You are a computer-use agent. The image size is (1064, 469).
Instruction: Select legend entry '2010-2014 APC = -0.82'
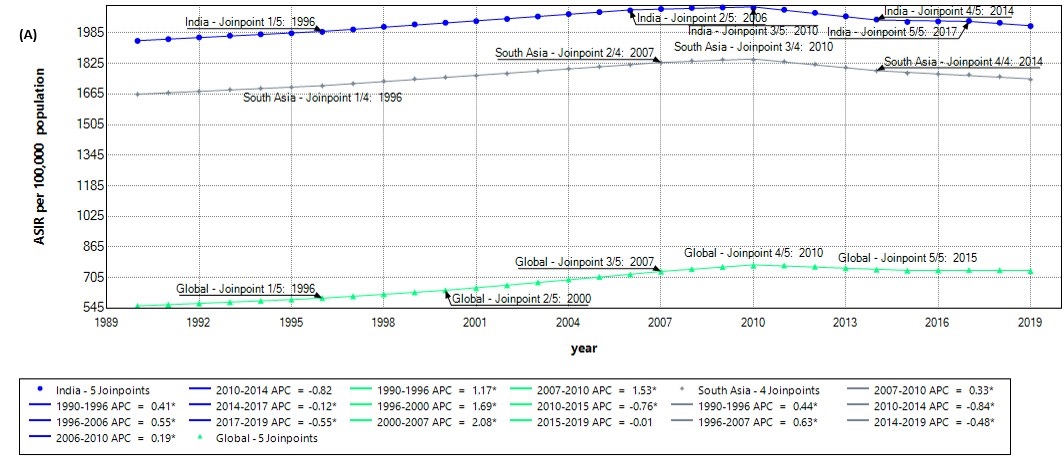(262, 389)
